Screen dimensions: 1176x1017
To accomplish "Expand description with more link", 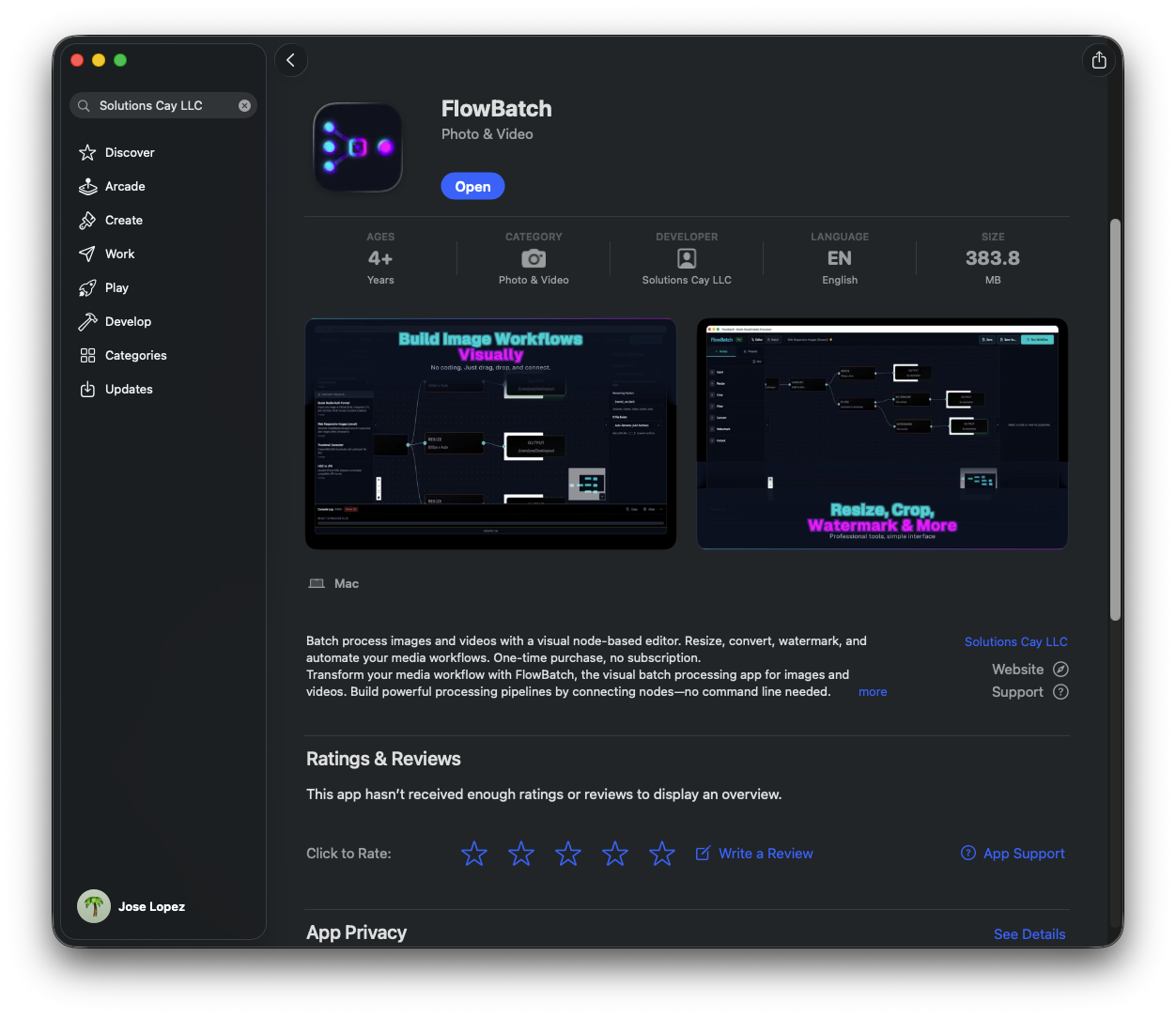I will (x=873, y=692).
